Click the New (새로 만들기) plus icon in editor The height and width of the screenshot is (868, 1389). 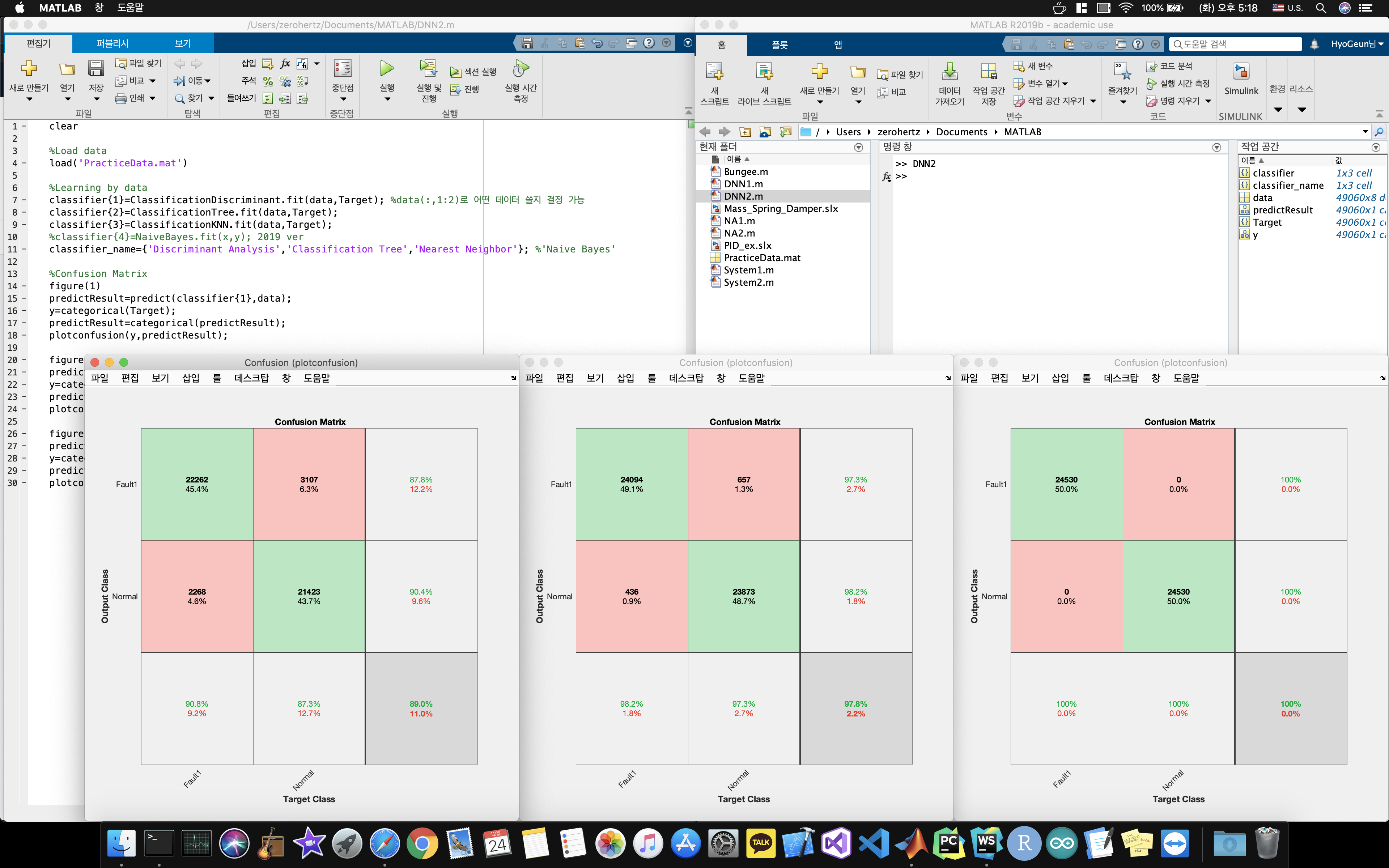click(29, 69)
